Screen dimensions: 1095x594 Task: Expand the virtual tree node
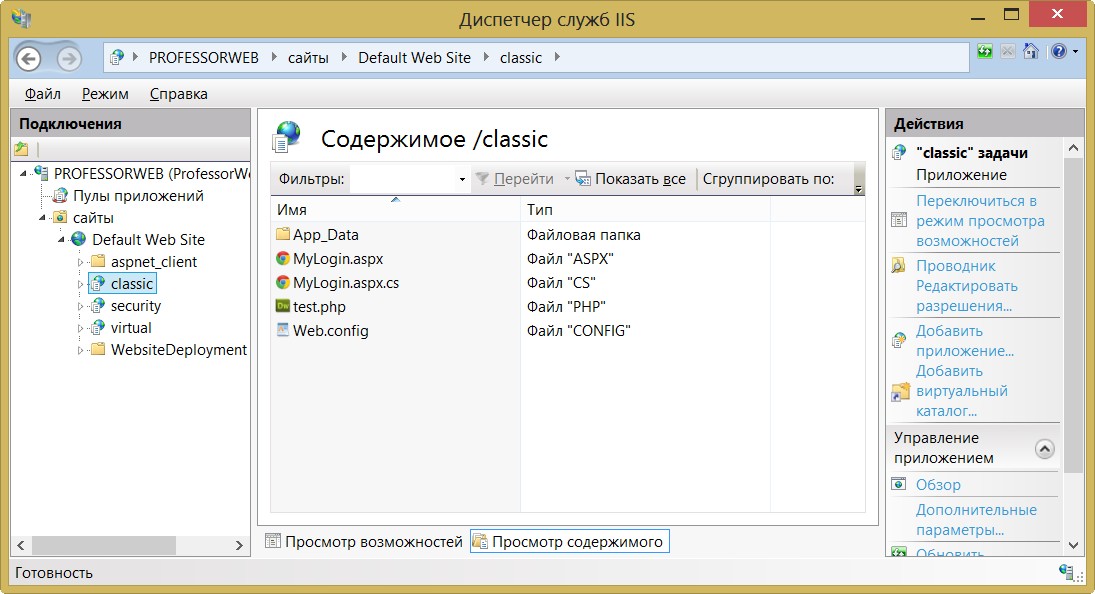80,329
